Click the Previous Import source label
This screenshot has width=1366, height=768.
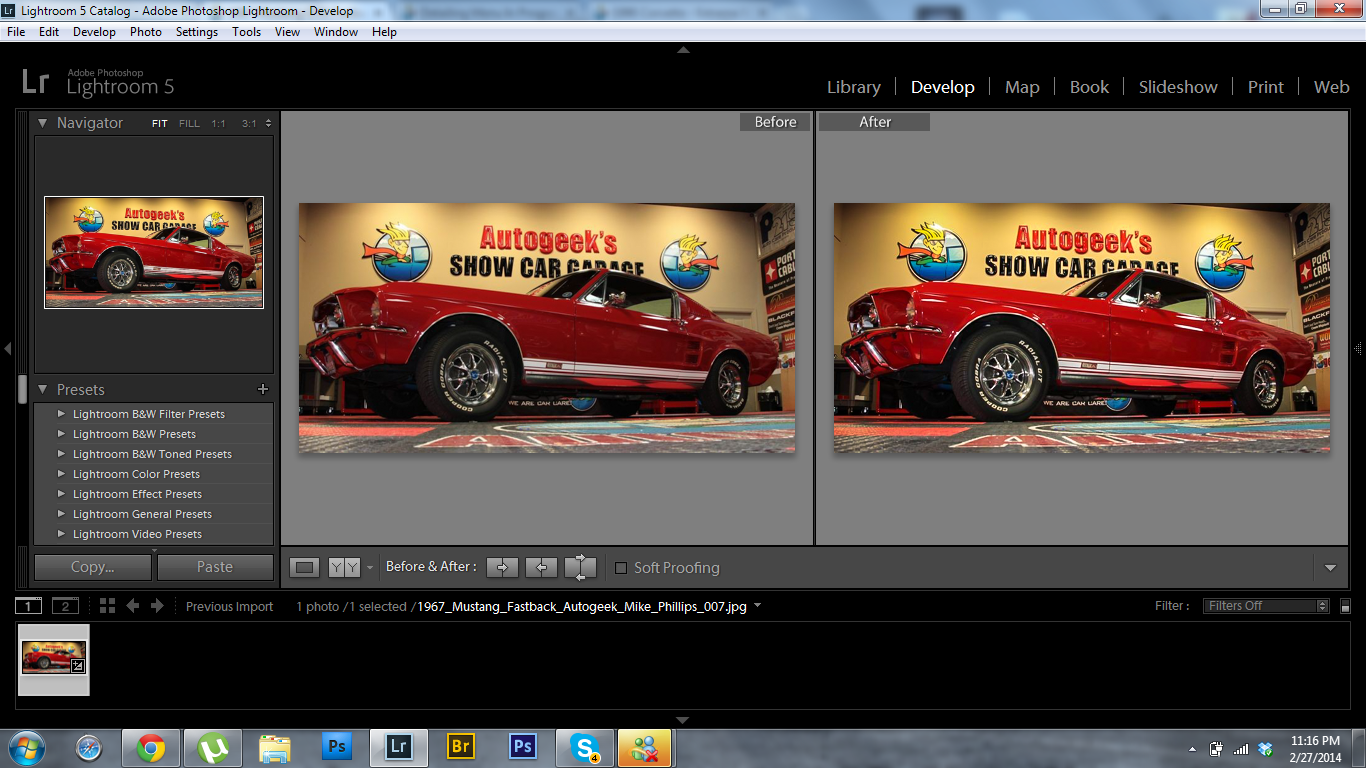click(x=229, y=606)
